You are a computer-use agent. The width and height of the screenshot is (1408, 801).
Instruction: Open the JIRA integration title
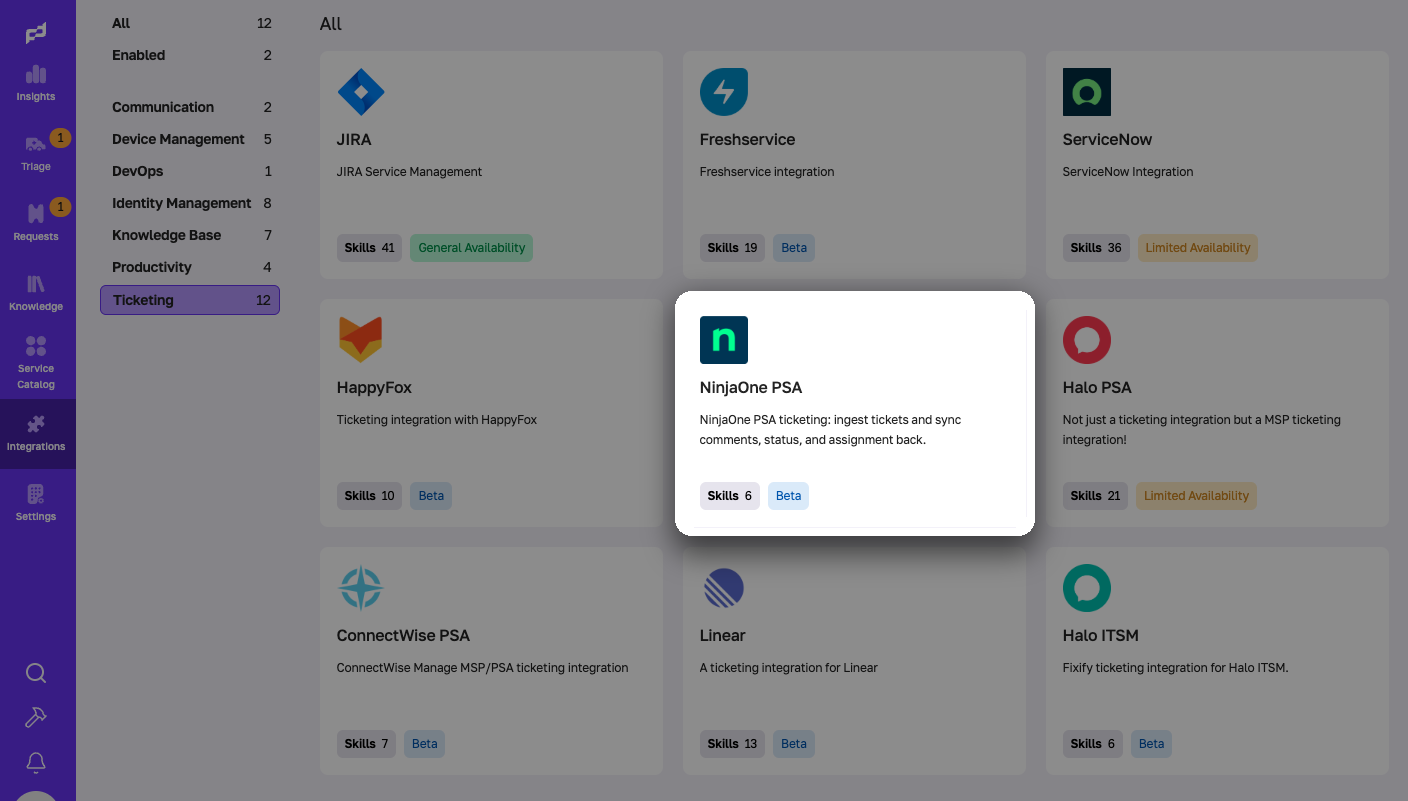tap(354, 139)
